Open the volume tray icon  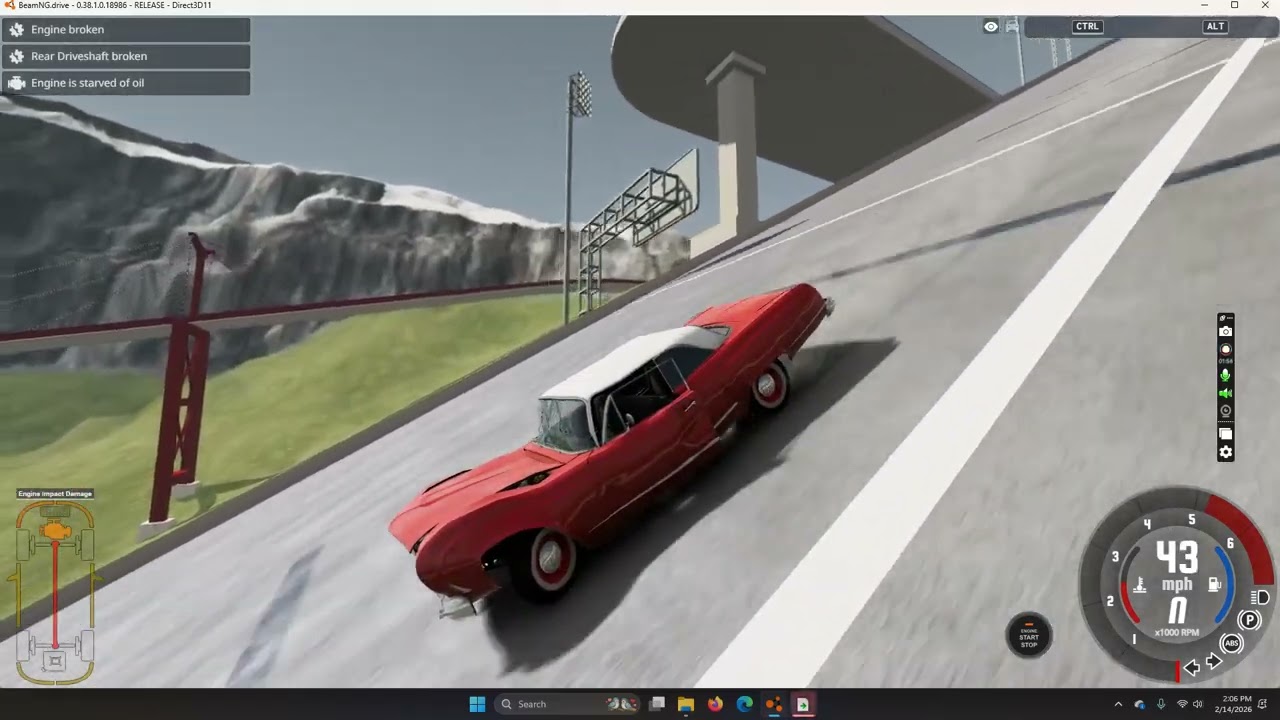(x=1198, y=704)
